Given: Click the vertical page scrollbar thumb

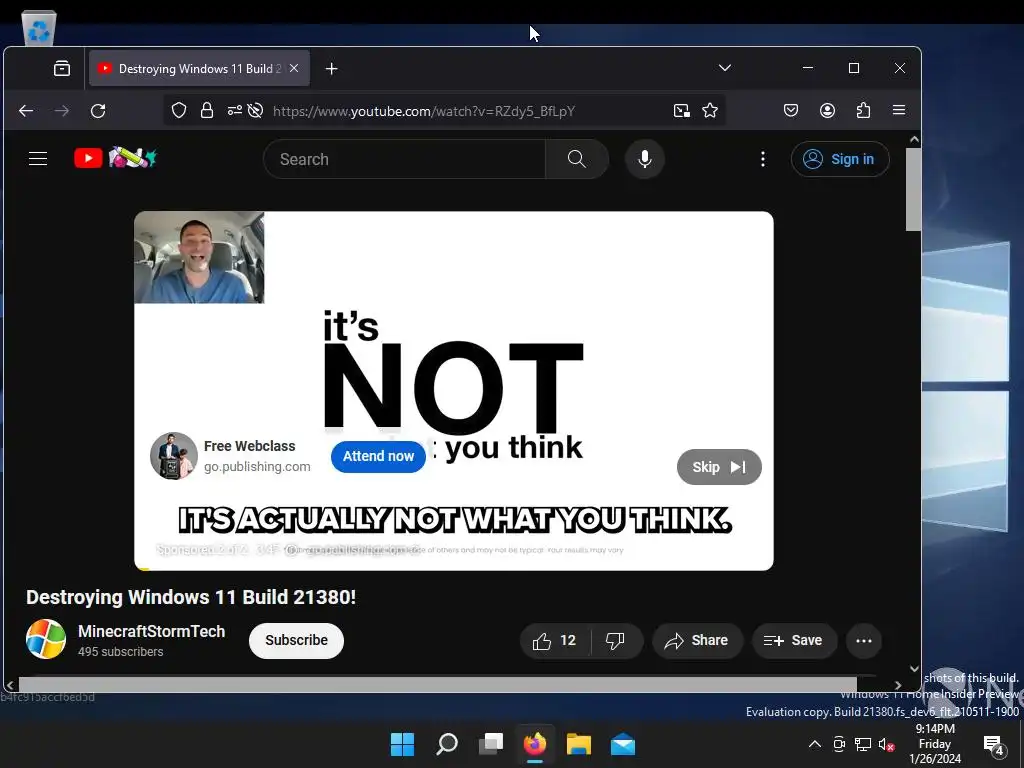Looking at the screenshot, I should (x=914, y=189).
